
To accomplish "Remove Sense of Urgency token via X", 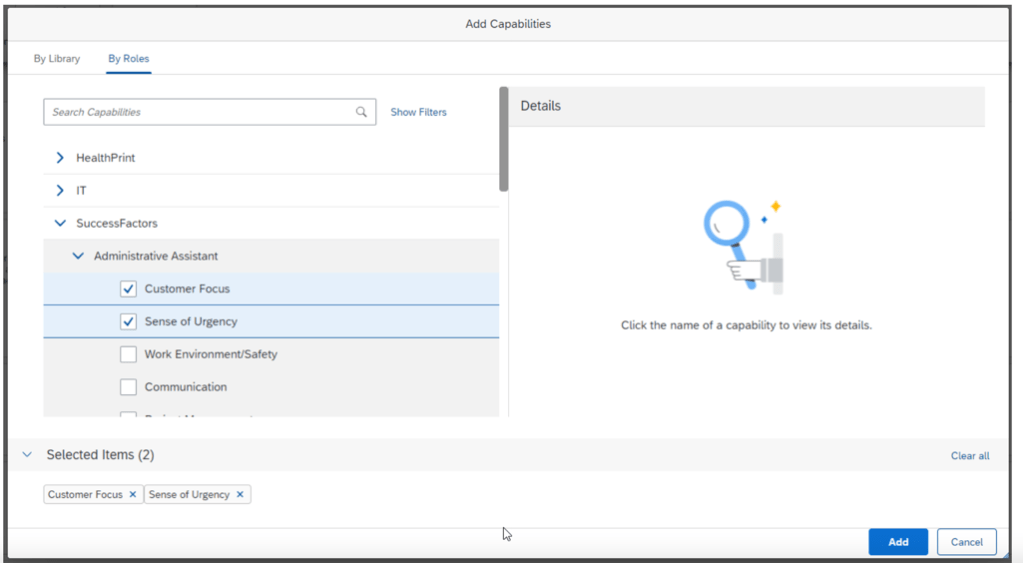I will pyautogui.click(x=240, y=495).
